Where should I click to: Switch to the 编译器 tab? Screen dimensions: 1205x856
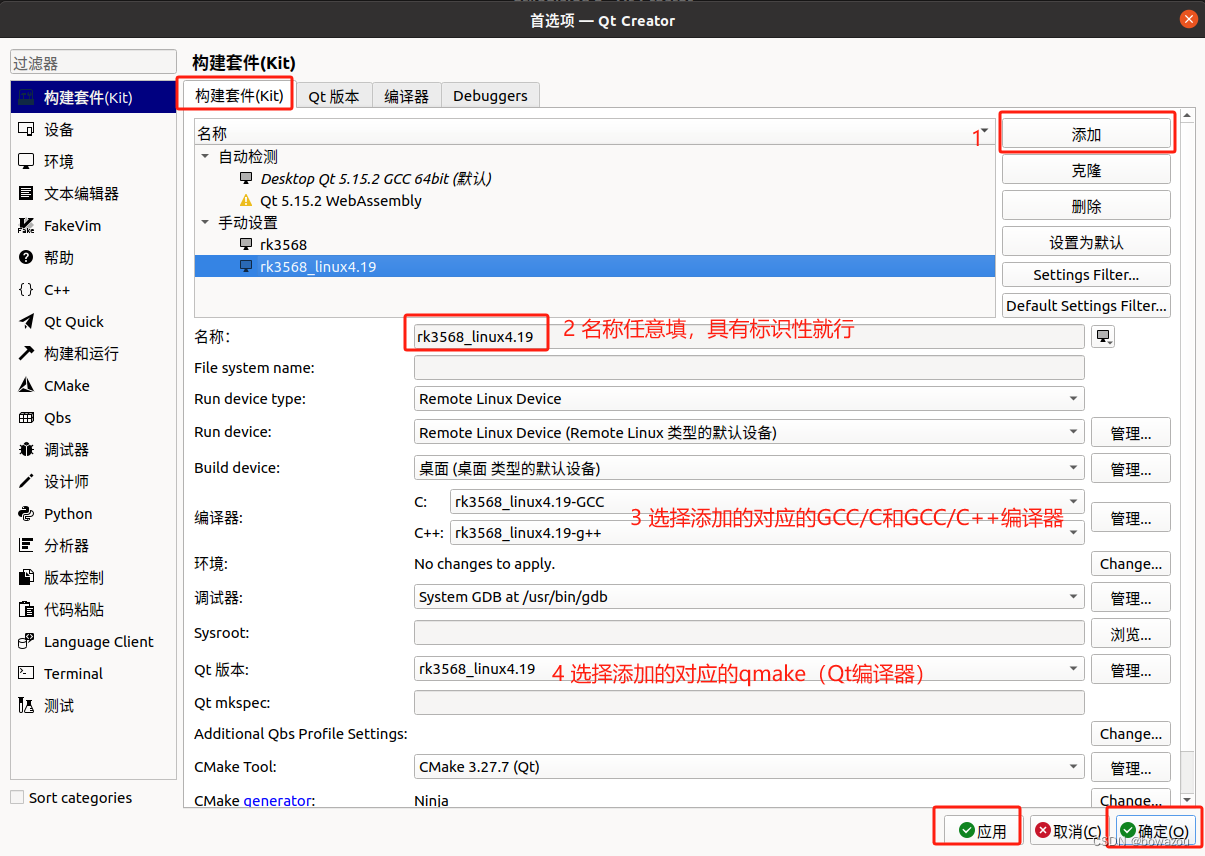pyautogui.click(x=406, y=95)
